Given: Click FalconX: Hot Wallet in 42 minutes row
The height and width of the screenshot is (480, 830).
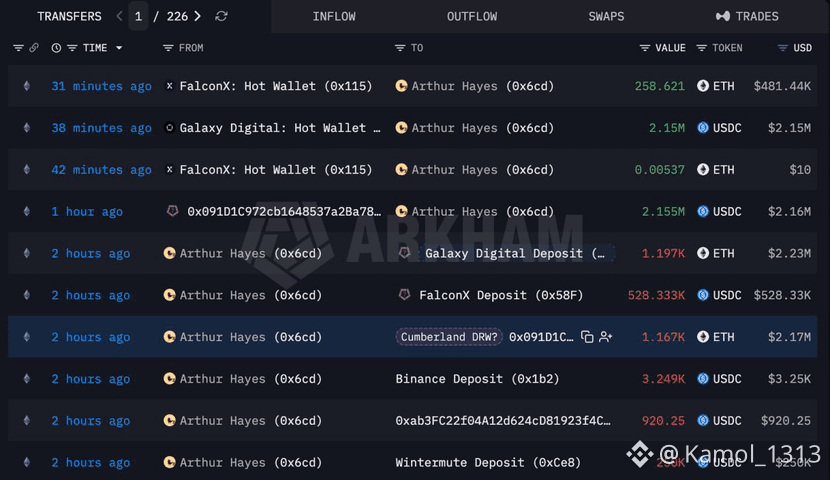Looking at the screenshot, I should point(276,170).
